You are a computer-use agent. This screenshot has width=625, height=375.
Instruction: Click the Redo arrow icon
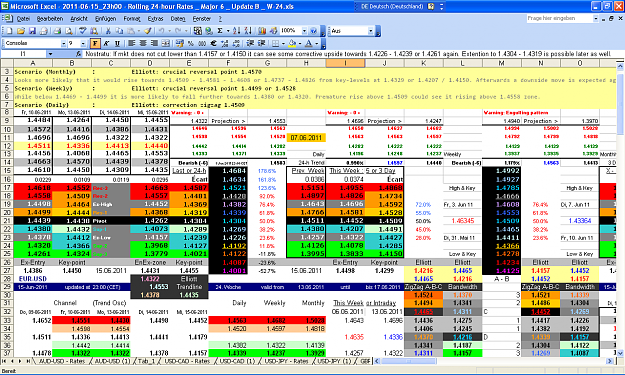[178, 31]
